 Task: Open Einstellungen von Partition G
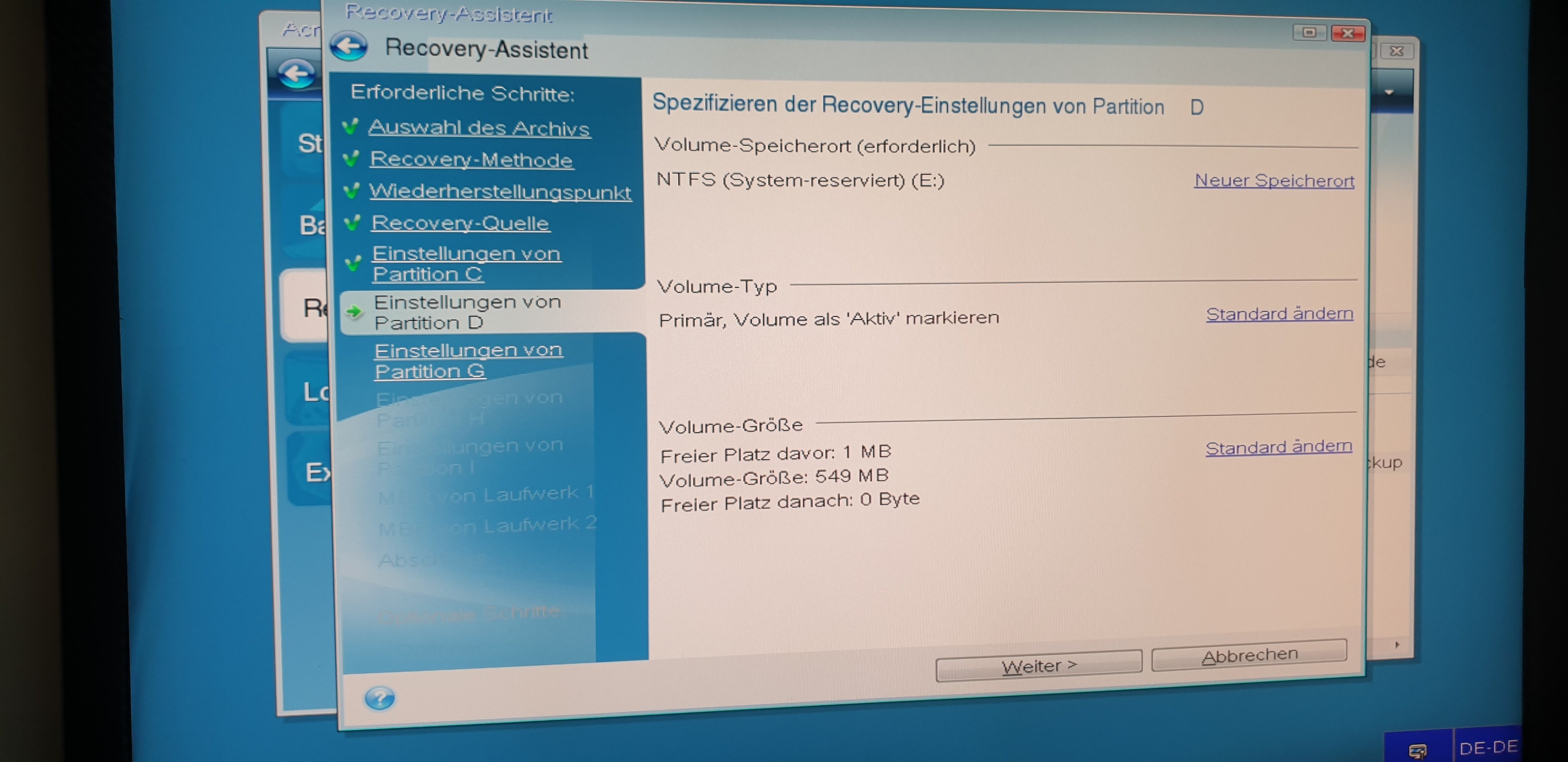click(x=468, y=360)
